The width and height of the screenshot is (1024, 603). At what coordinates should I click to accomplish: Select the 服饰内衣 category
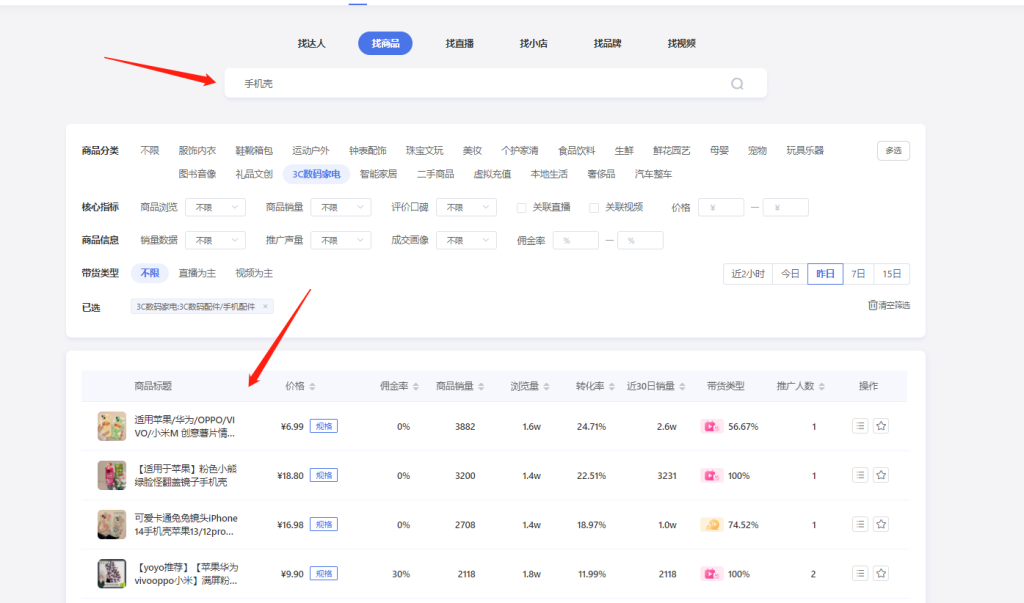tap(197, 150)
